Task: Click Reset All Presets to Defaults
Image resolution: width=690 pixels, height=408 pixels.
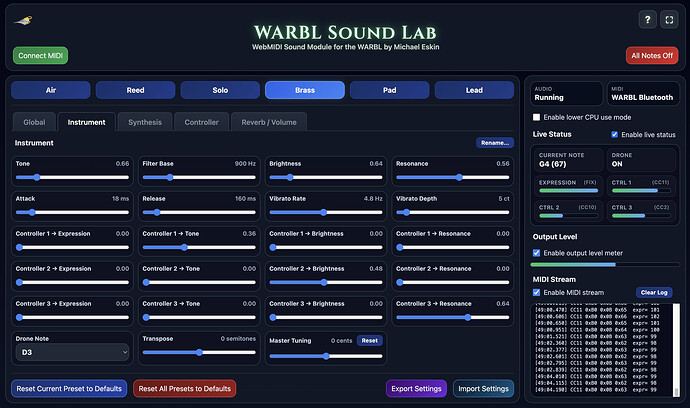Action: (184, 389)
